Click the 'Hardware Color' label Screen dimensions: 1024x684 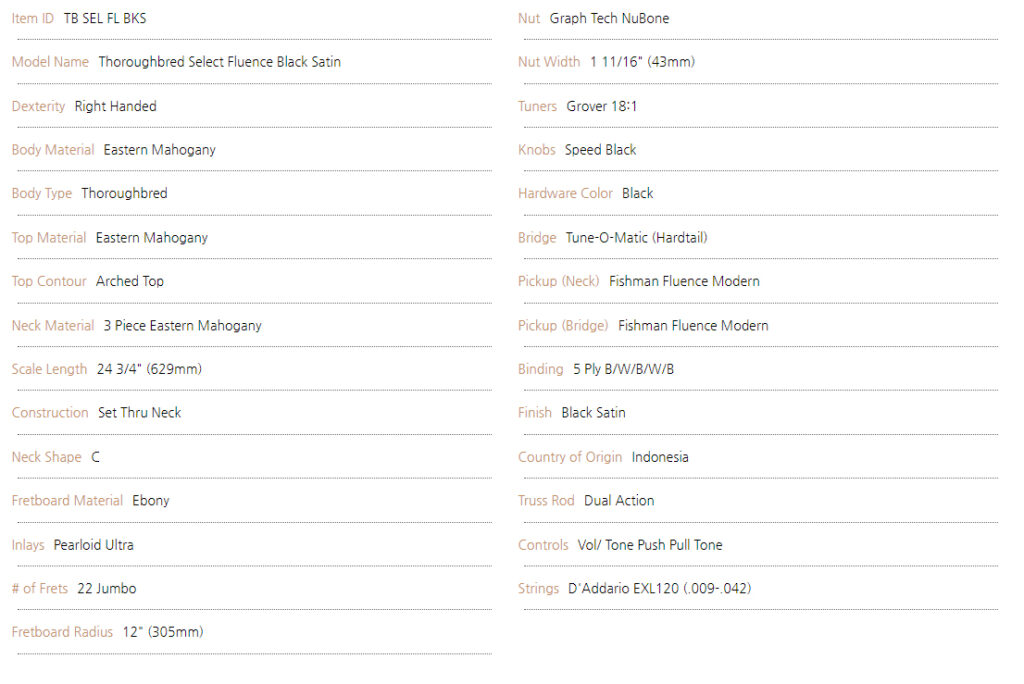click(566, 193)
